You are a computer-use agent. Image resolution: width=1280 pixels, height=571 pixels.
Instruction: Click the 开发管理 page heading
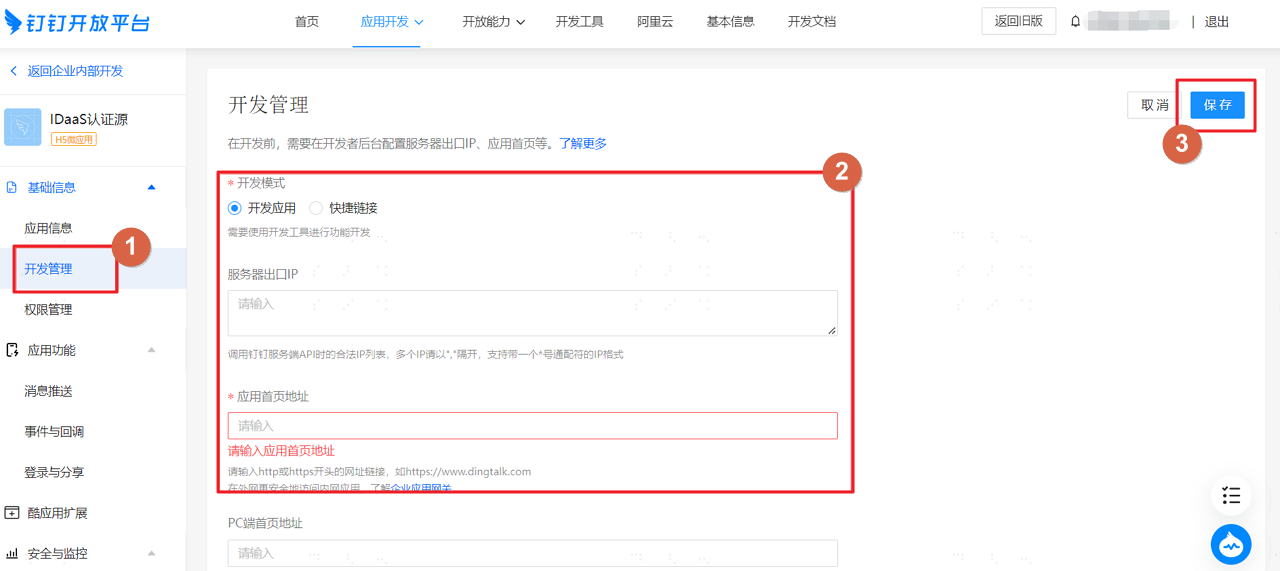tap(268, 105)
